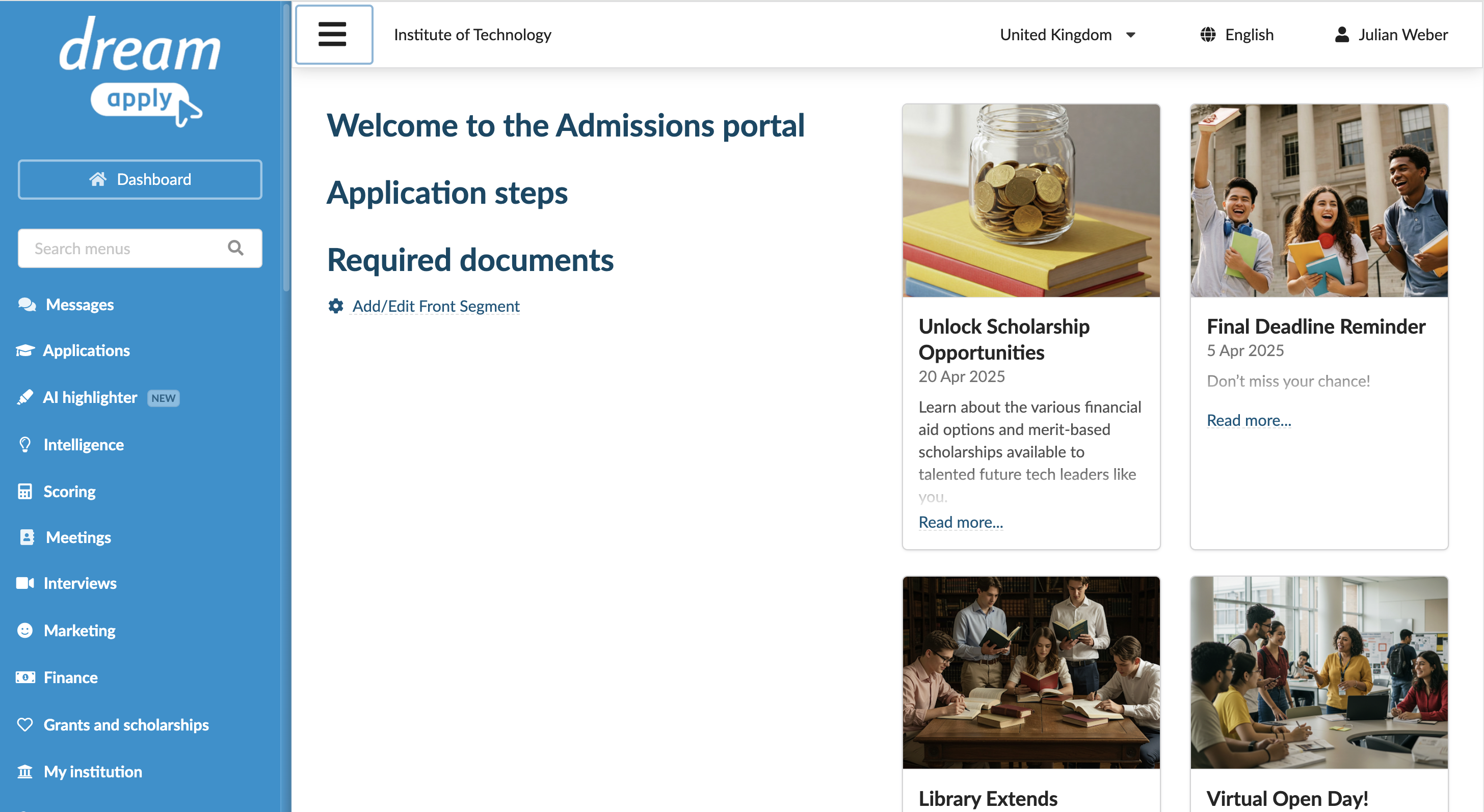Image resolution: width=1484 pixels, height=812 pixels.
Task: Open Scoring in the sidebar
Action: 70,492
